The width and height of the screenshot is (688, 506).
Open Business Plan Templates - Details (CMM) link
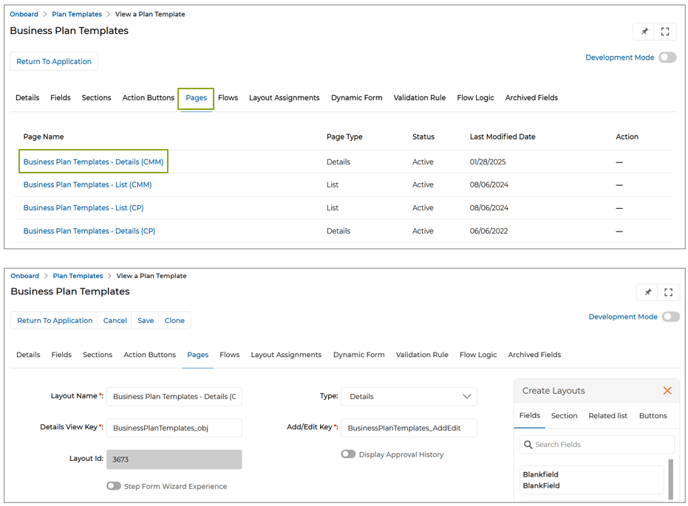point(93,161)
